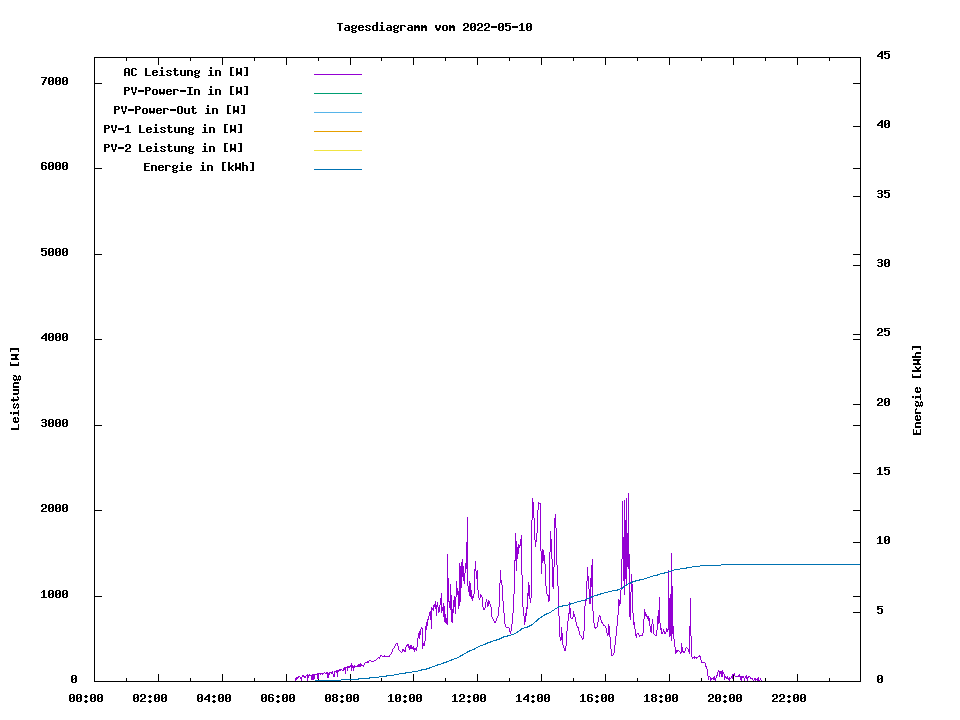This screenshot has height=720, width=960.
Task: Select the Energie in [kWh] legend label
Action: pyautogui.click(x=199, y=167)
